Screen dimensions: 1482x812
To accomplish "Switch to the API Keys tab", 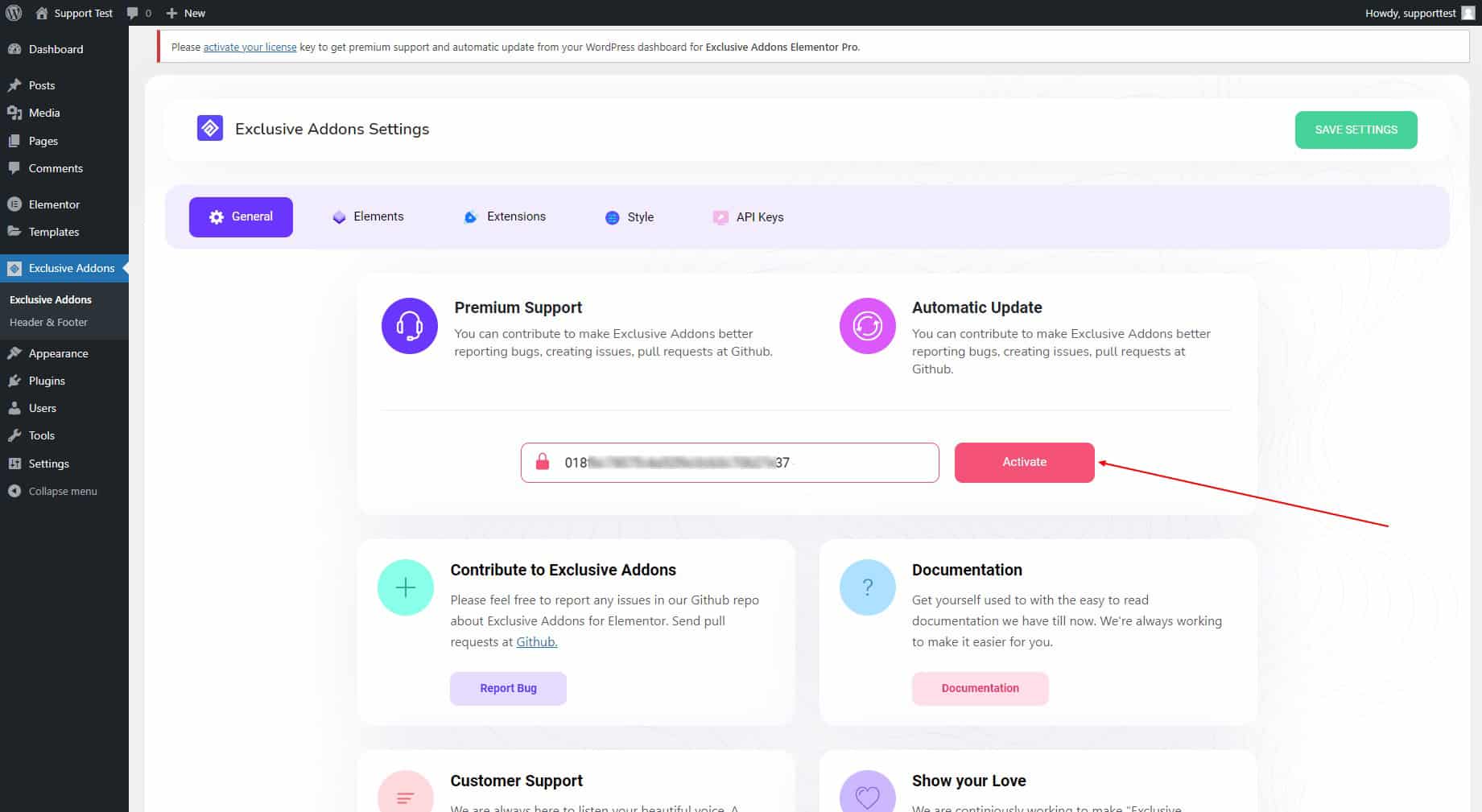I will tap(748, 217).
